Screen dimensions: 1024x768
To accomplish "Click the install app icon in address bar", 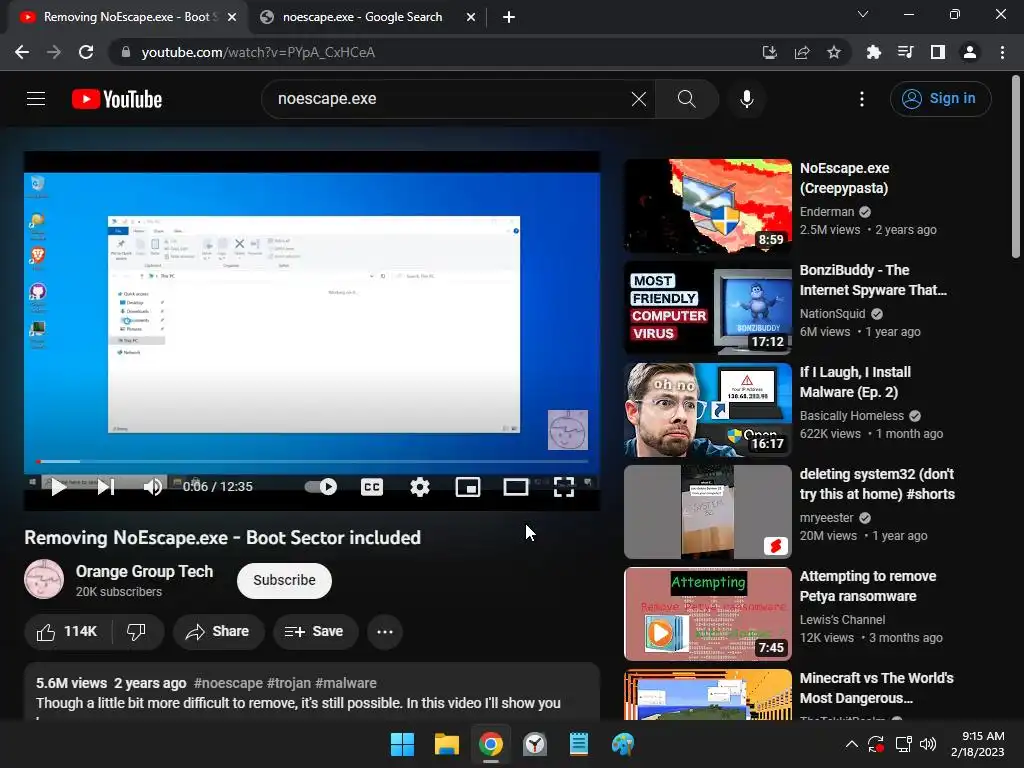I will [x=770, y=52].
